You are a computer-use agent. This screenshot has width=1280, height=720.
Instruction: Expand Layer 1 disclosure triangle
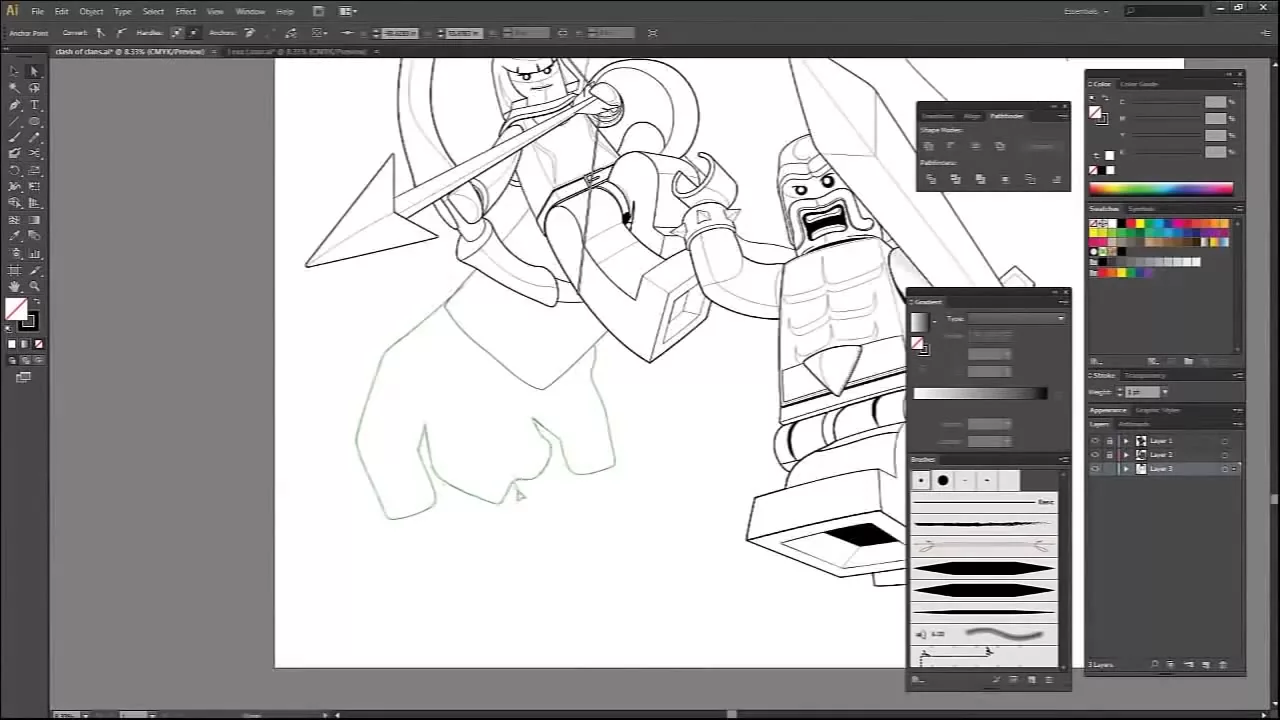(1126, 441)
